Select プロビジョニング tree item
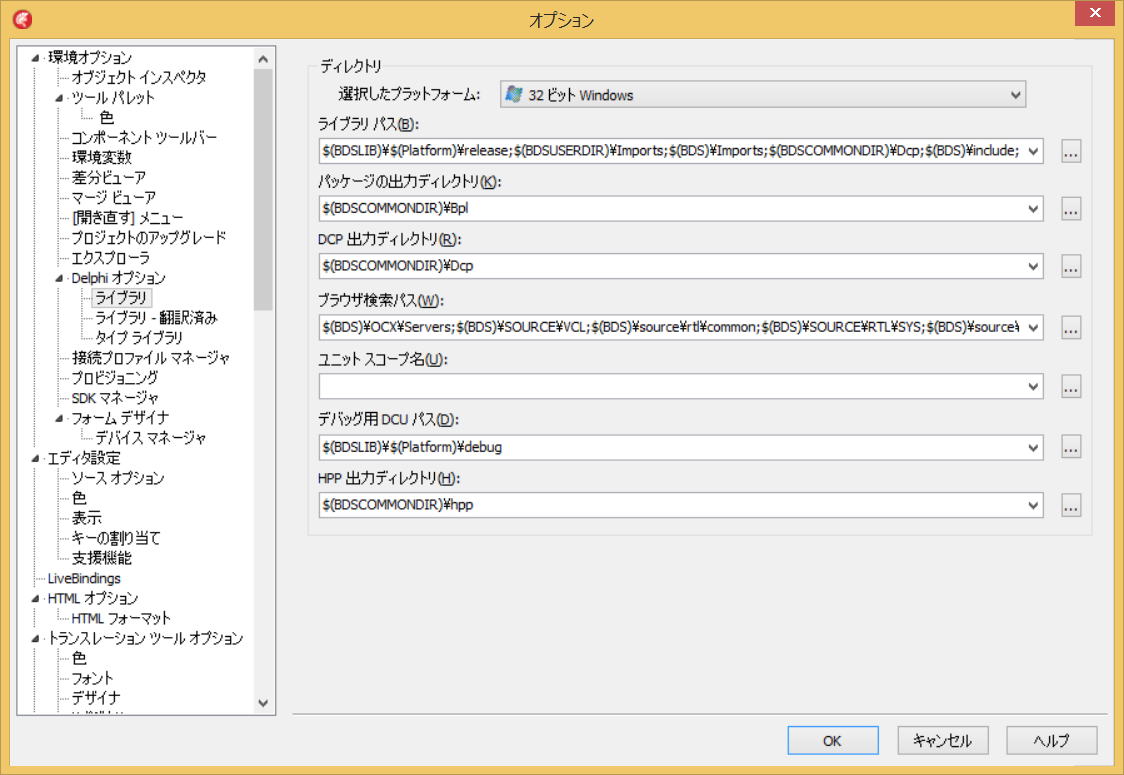 pos(114,378)
